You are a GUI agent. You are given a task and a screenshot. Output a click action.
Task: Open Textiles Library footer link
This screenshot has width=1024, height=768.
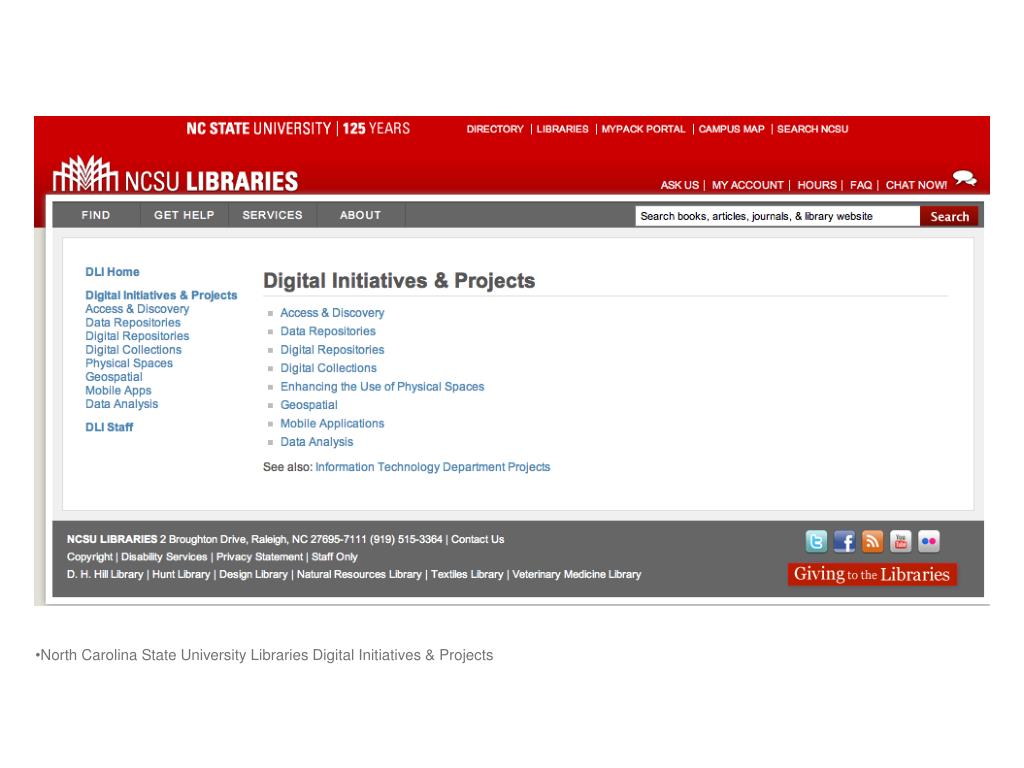[467, 575]
